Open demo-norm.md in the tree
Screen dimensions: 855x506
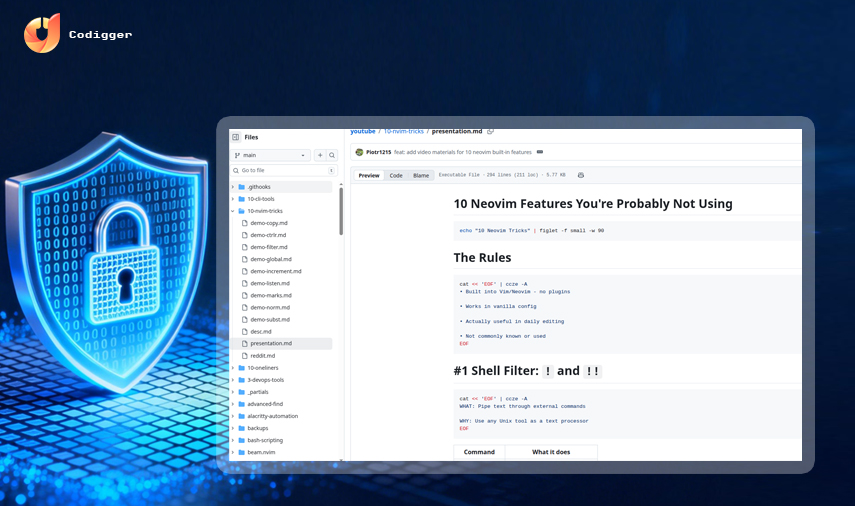click(270, 308)
